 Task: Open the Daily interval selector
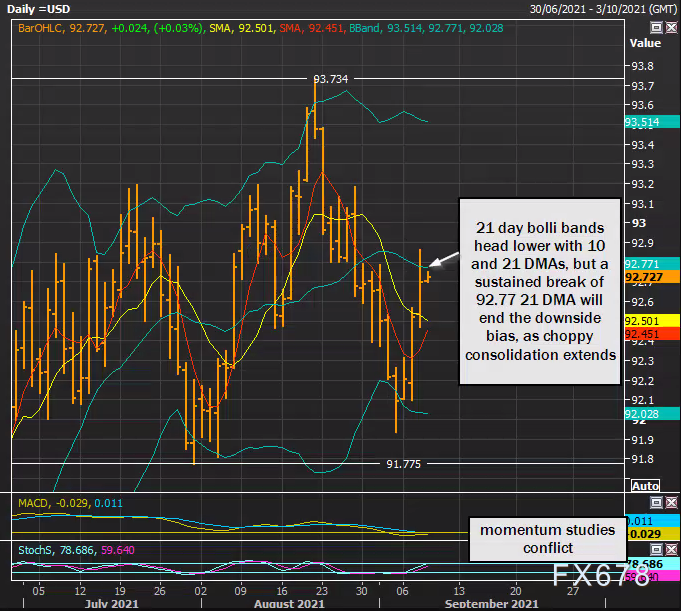pyautogui.click(x=19, y=9)
